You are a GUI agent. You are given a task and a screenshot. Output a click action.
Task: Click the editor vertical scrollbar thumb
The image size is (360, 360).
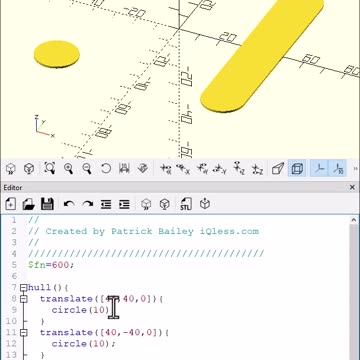click(x=354, y=292)
